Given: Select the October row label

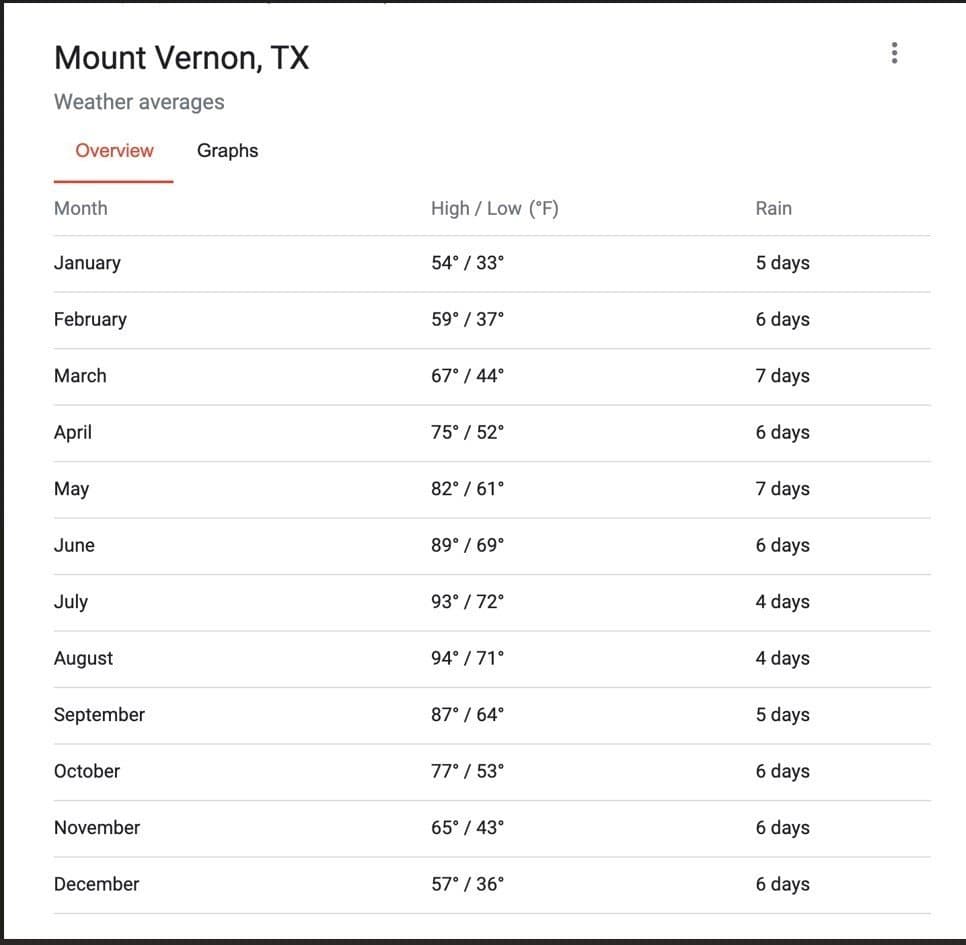Looking at the screenshot, I should 87,771.
